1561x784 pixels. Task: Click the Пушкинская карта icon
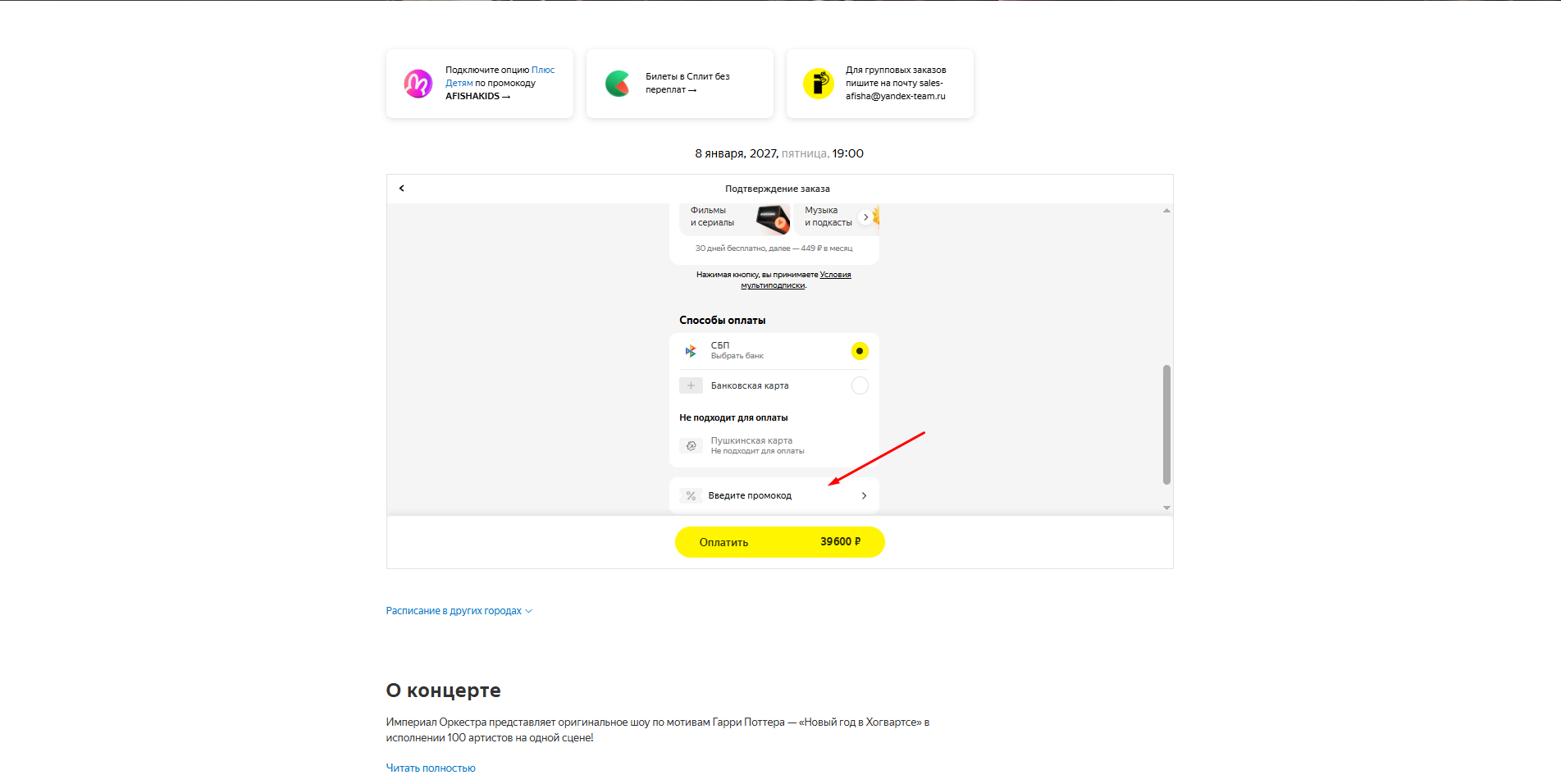[691, 446]
